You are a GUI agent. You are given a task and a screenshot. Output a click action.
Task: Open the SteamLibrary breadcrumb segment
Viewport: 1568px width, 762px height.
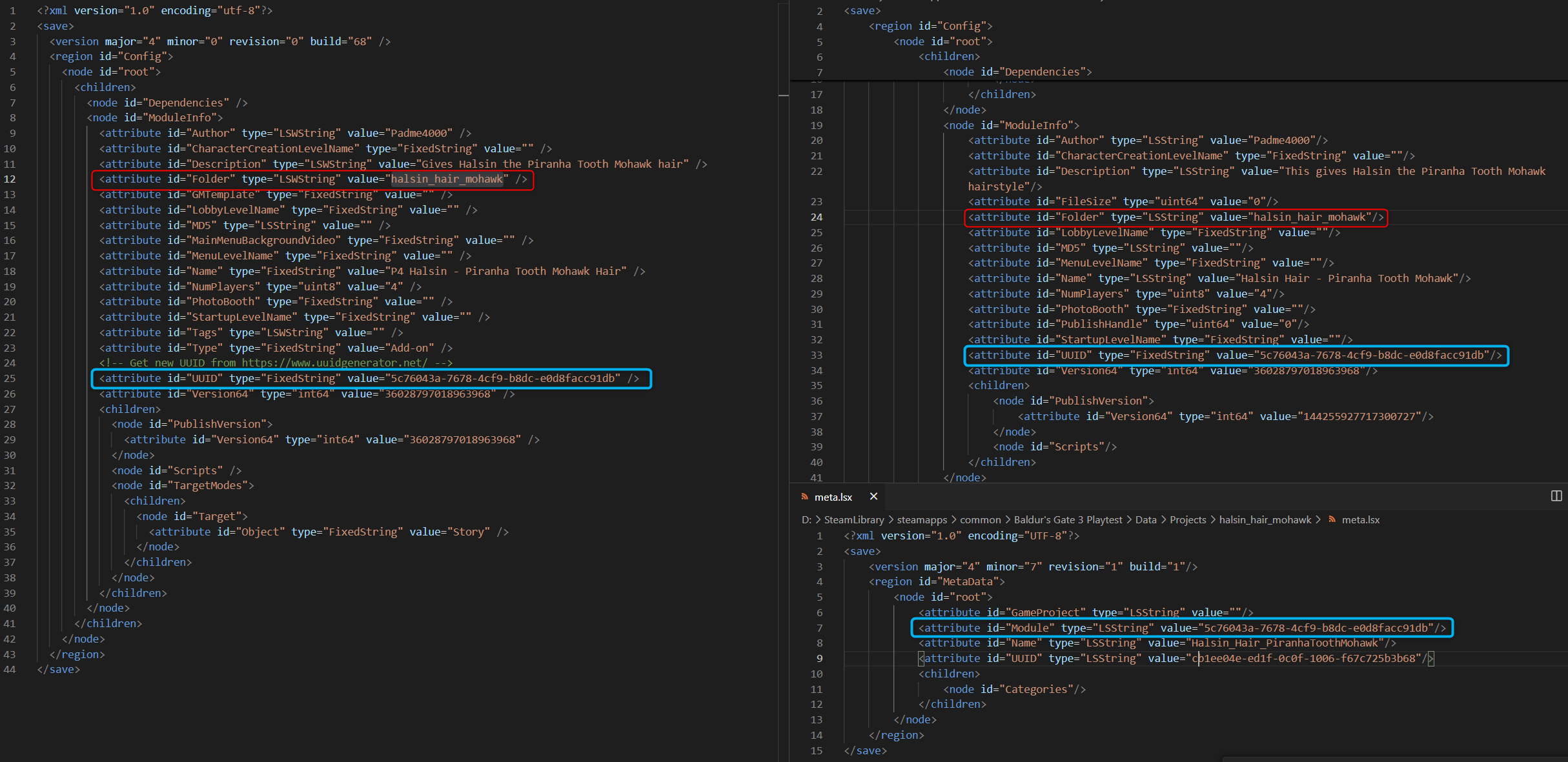coord(853,519)
